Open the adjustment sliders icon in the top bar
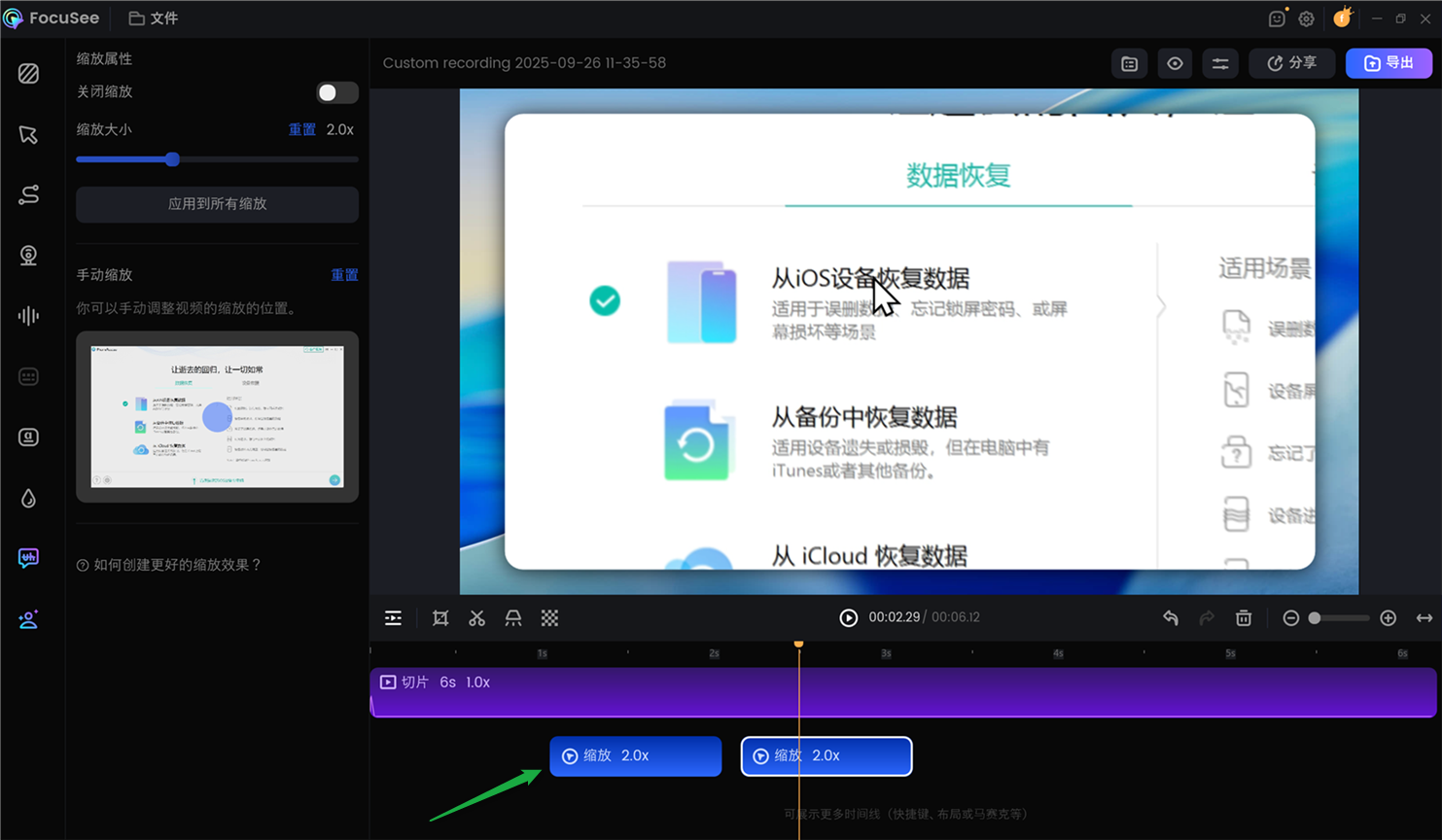Screen dimensions: 1442x840 [x=1220, y=63]
